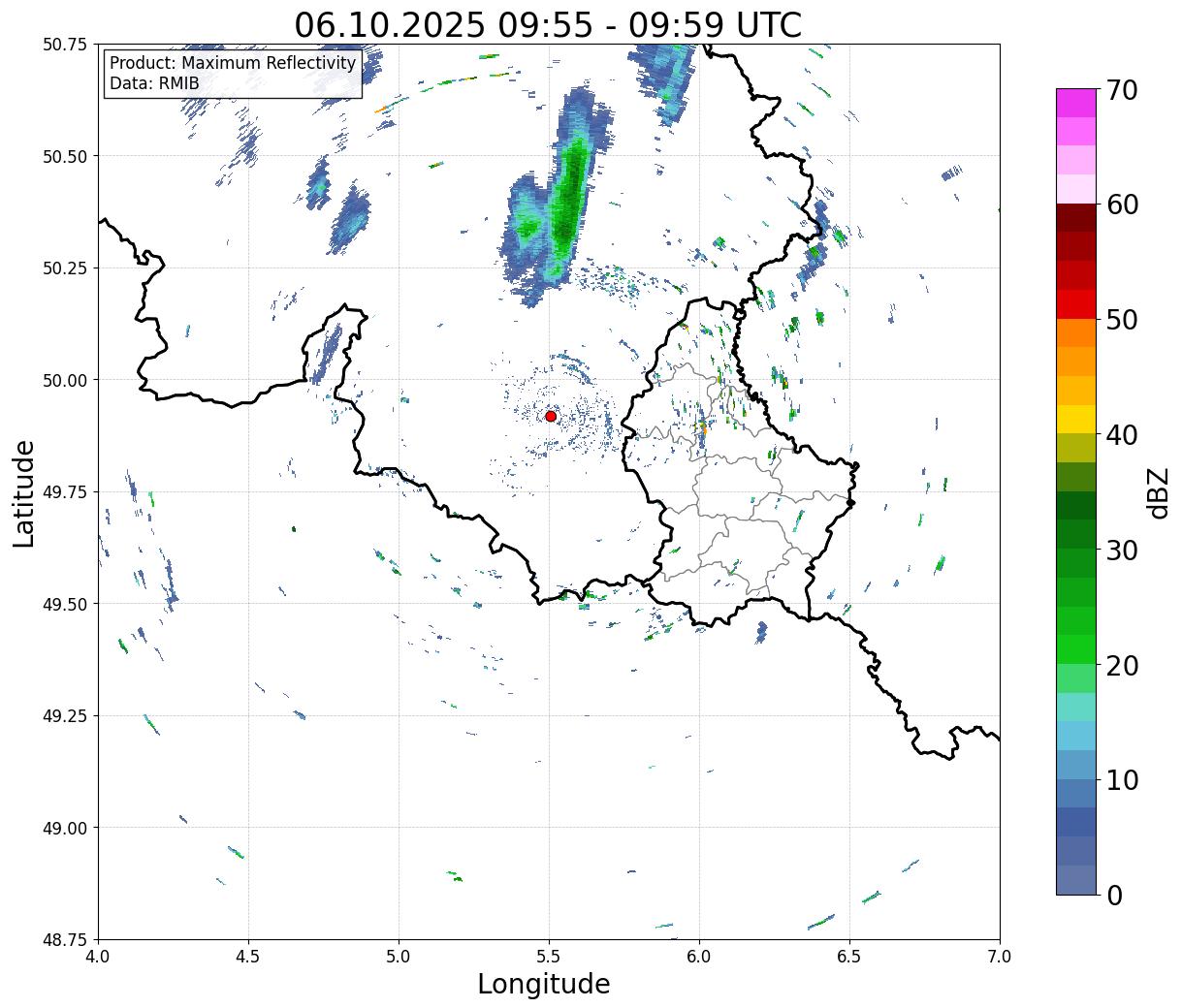Click the grey-blue bottom colorbar segment
1182x1008 pixels.
[x=1075, y=879]
